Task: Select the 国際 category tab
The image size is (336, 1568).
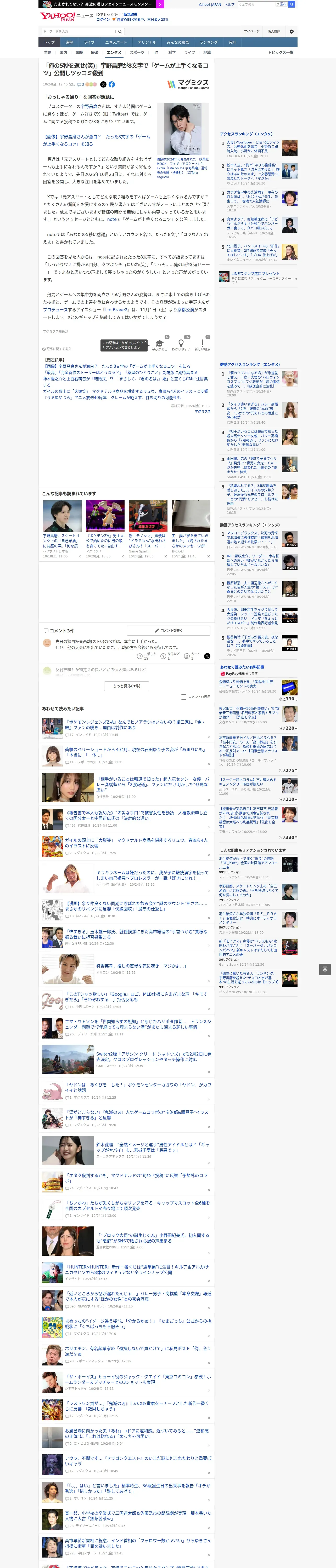Action: point(79,52)
